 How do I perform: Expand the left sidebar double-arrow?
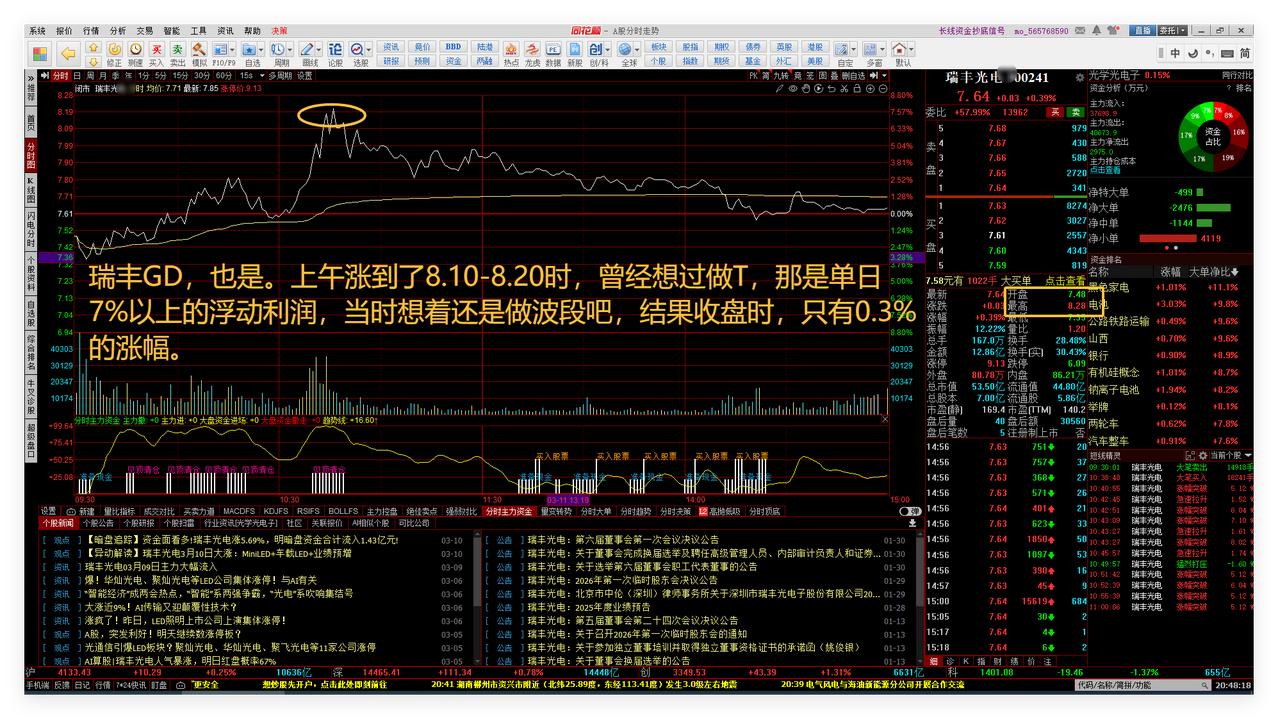click(x=31, y=77)
